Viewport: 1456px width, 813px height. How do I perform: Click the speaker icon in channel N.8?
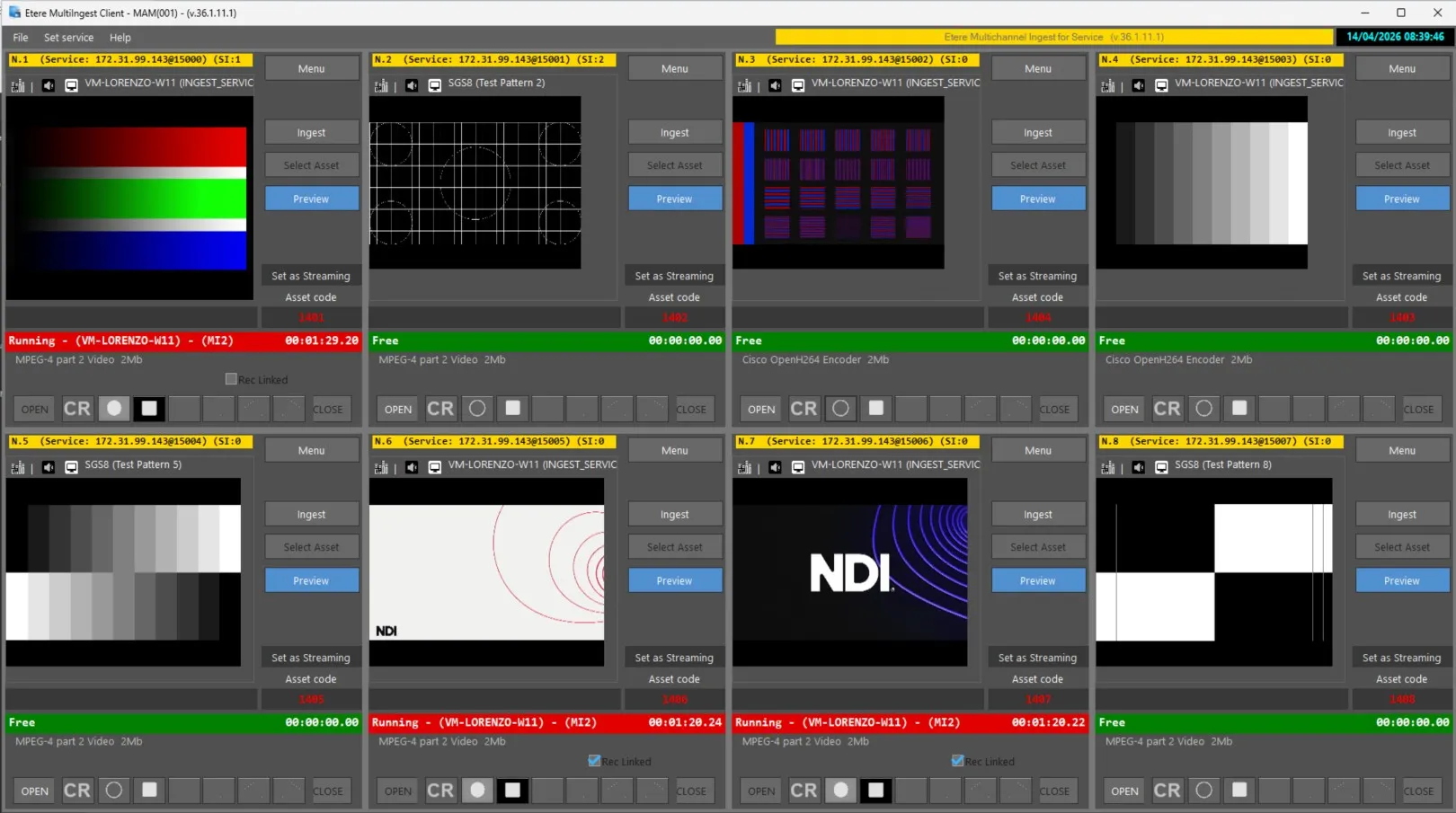click(1139, 467)
